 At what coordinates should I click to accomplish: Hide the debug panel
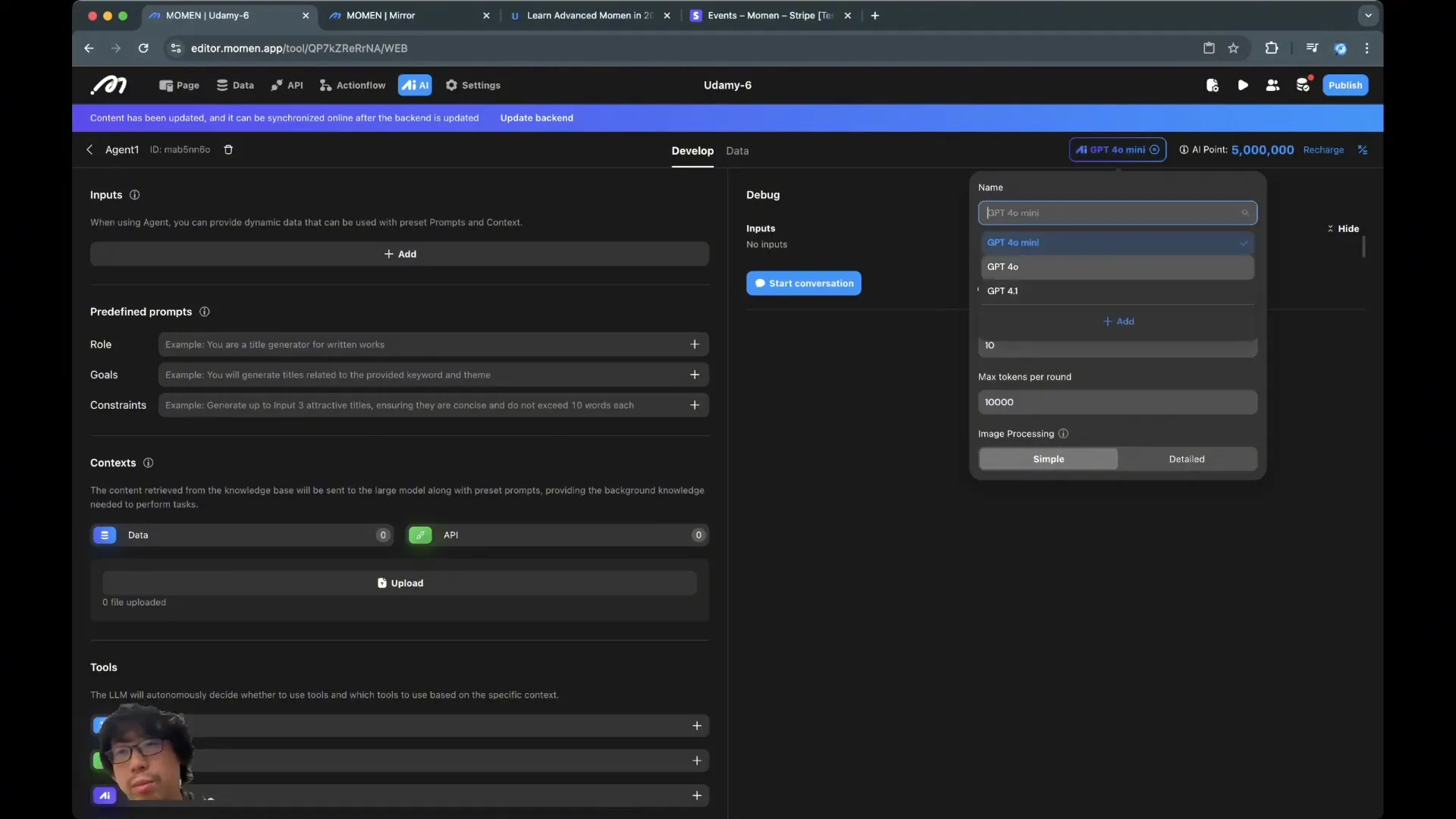pos(1343,228)
